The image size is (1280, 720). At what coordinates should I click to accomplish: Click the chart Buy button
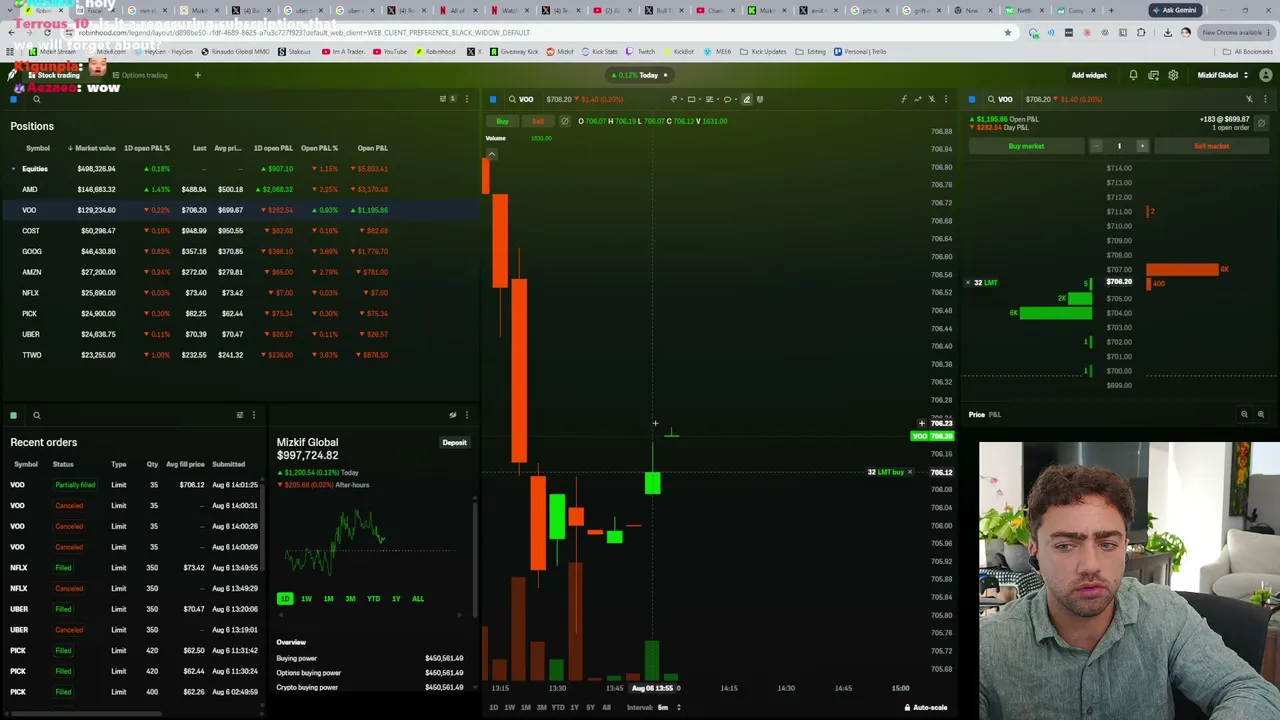coord(502,121)
